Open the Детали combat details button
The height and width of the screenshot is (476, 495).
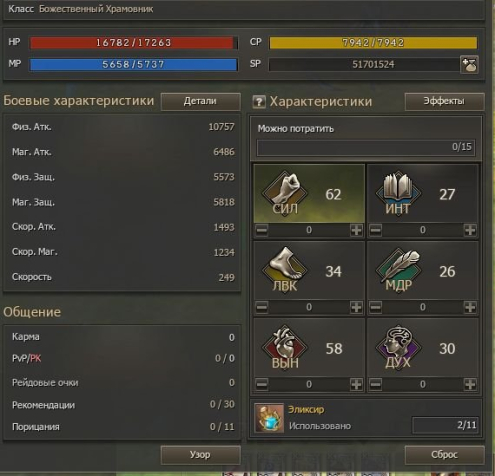click(x=200, y=101)
